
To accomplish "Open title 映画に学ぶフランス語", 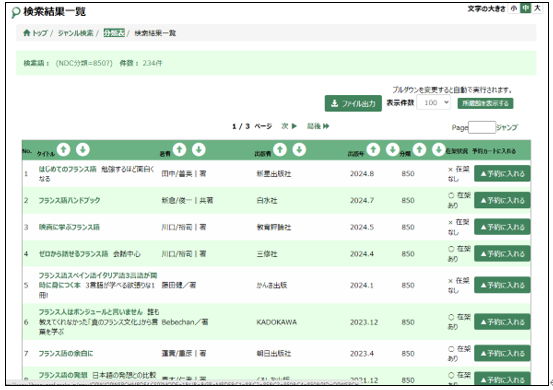I will click(69, 227).
